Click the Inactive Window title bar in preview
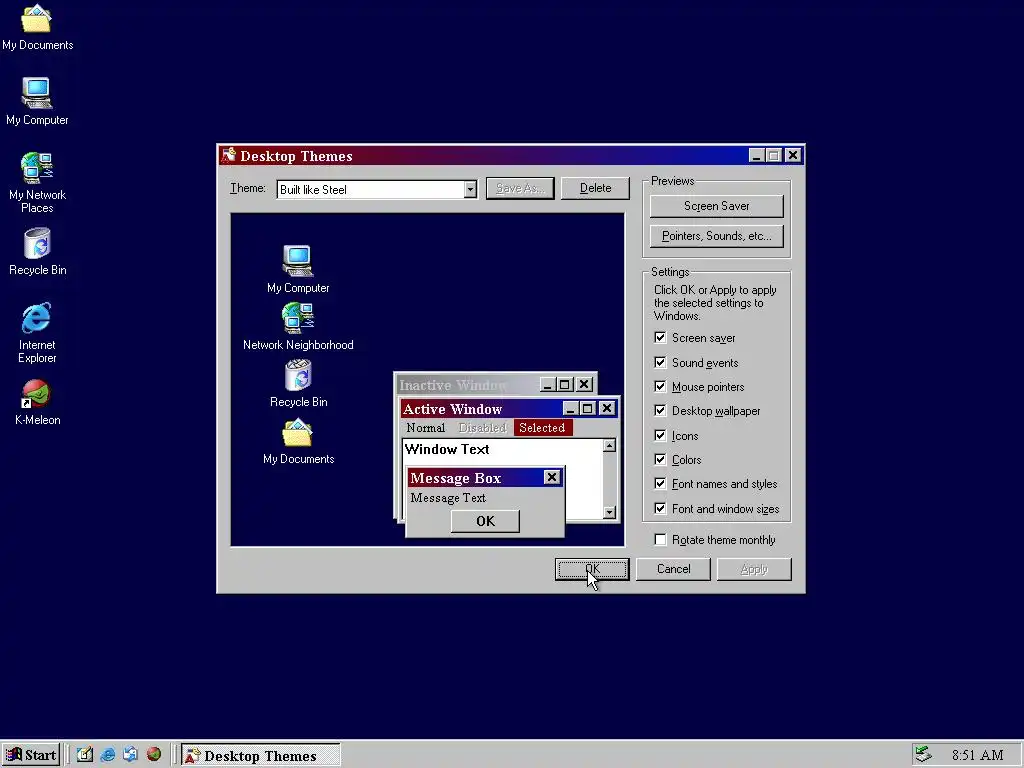 coord(468,385)
